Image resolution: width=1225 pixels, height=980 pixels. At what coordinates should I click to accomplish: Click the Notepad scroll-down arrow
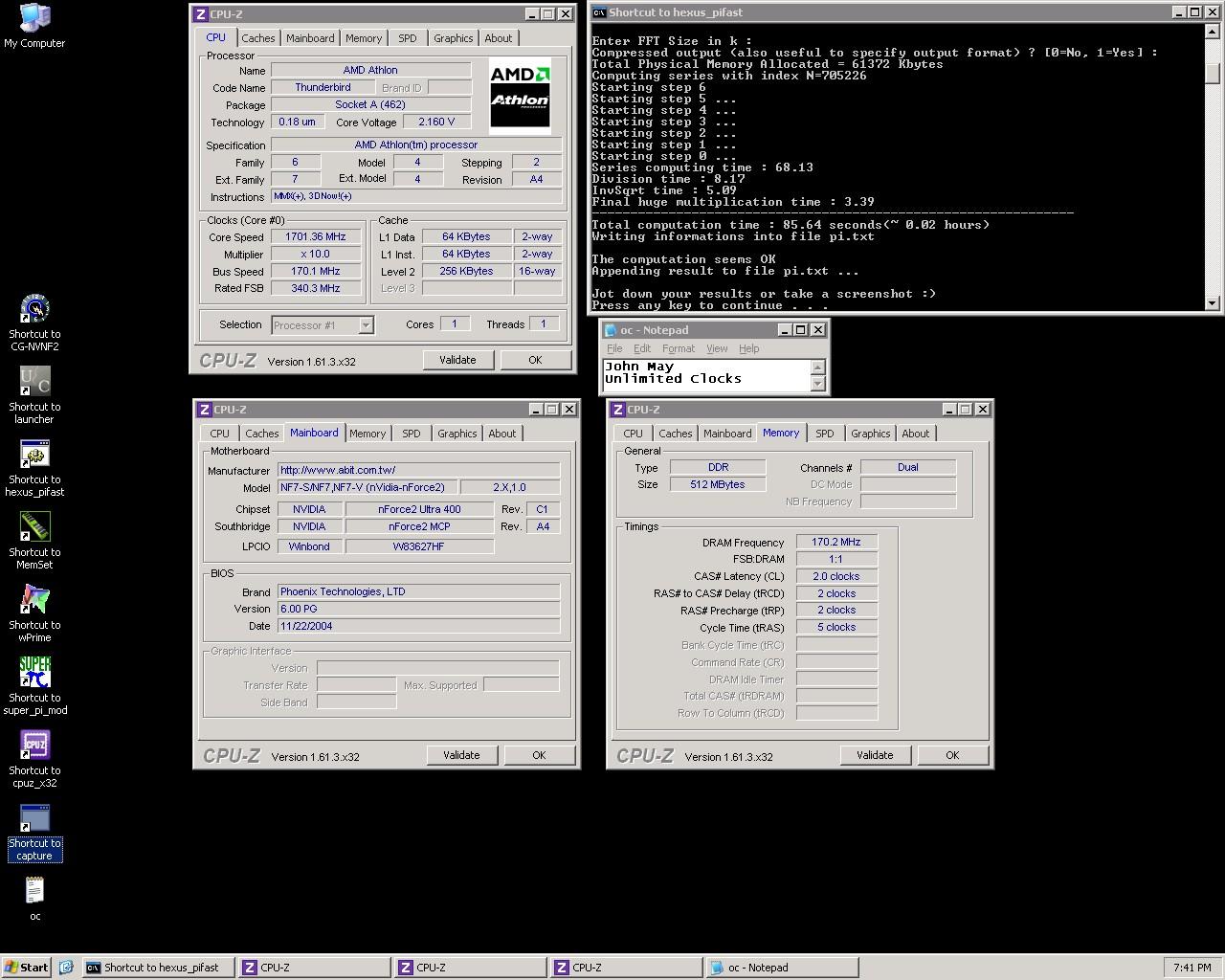pyautogui.click(x=817, y=384)
